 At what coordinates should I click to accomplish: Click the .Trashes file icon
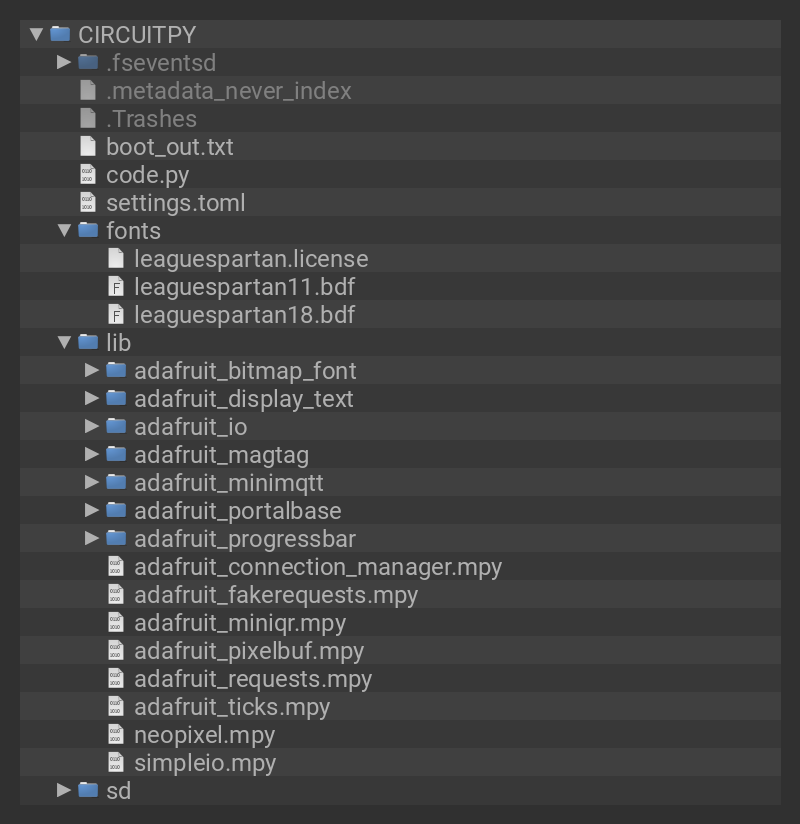click(x=88, y=118)
